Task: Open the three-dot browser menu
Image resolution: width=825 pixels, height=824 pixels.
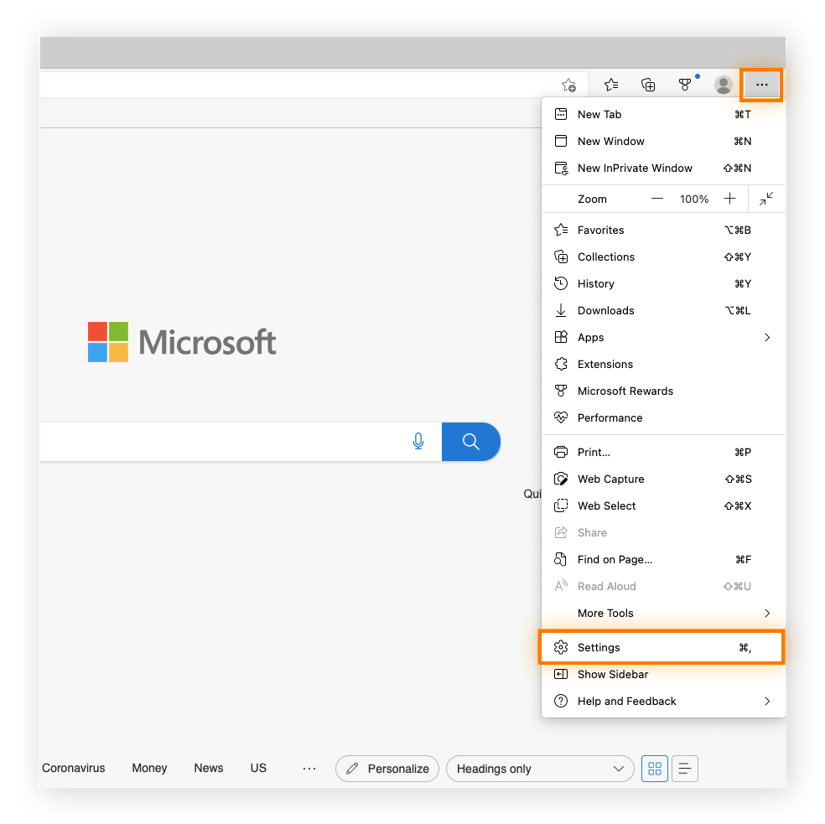Action: coord(760,85)
